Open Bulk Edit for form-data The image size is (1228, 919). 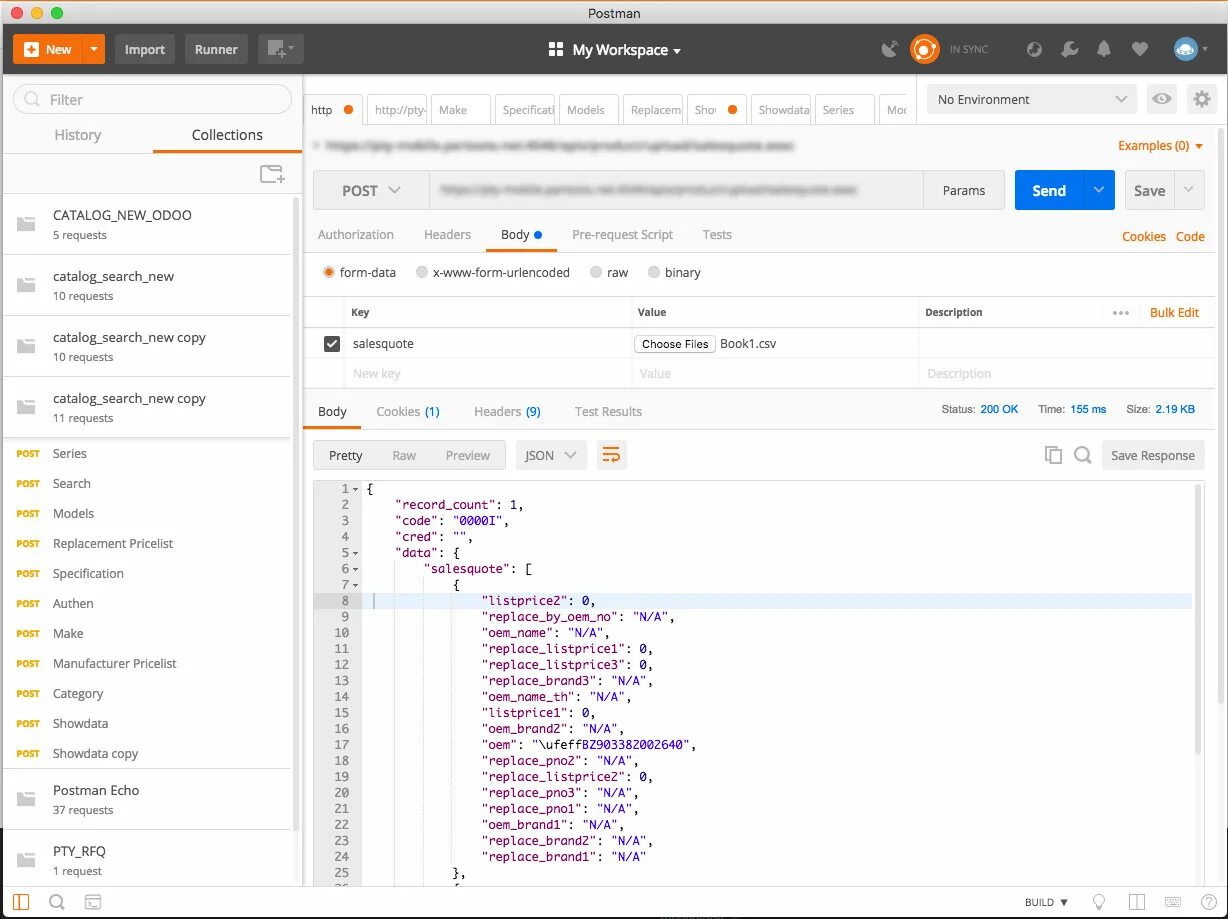[1175, 312]
